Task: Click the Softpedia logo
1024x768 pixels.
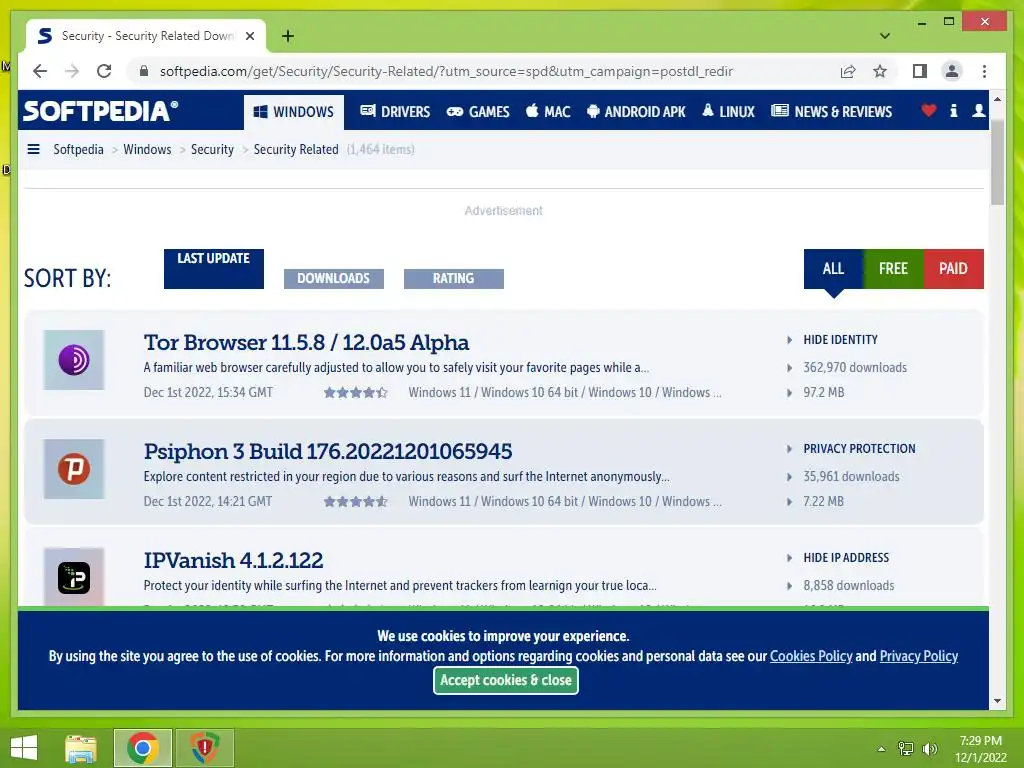Action: [101, 111]
